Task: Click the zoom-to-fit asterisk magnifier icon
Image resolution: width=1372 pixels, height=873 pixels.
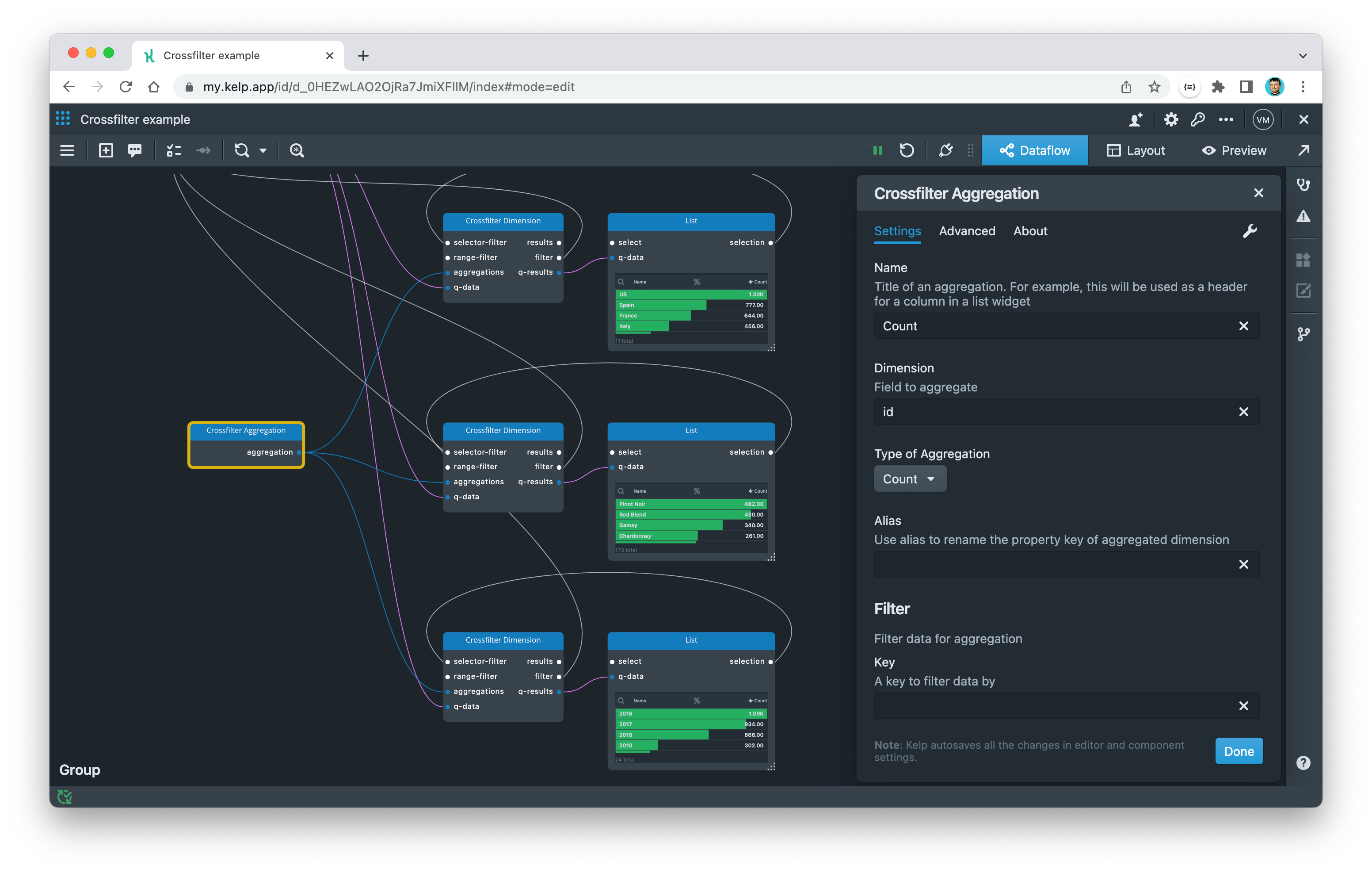Action: click(297, 150)
